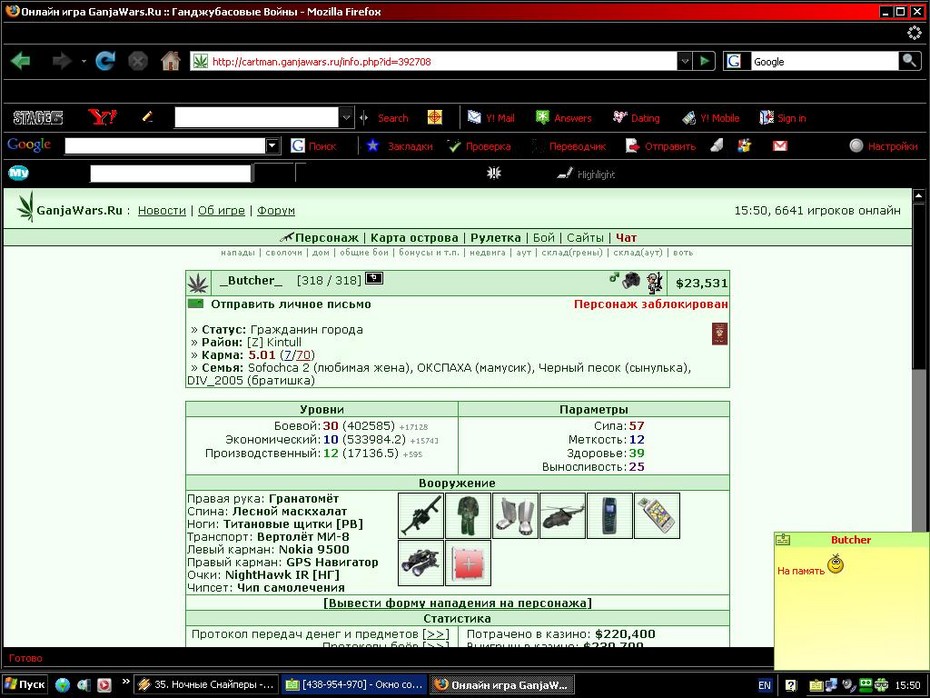Click the search magnifier in Google search box
Viewport: 930px width, 698px height.
[909, 60]
